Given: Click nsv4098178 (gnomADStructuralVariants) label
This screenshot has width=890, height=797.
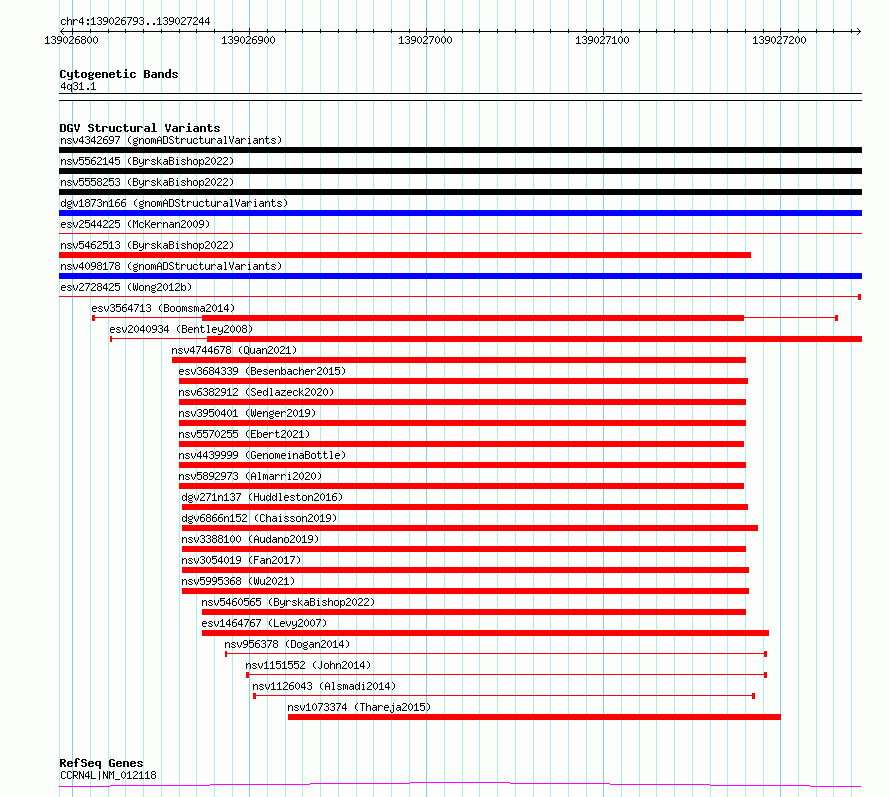Looking at the screenshot, I should tap(171, 266).
